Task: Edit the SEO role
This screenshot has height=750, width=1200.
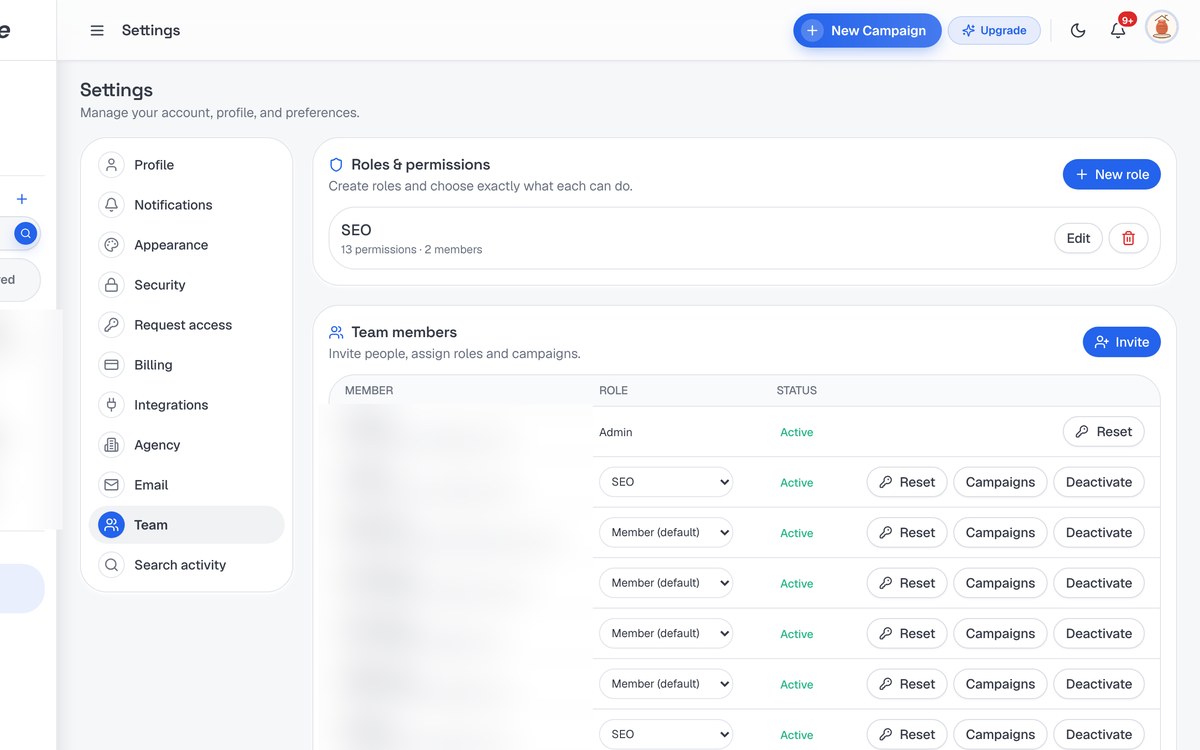Action: 1078,238
